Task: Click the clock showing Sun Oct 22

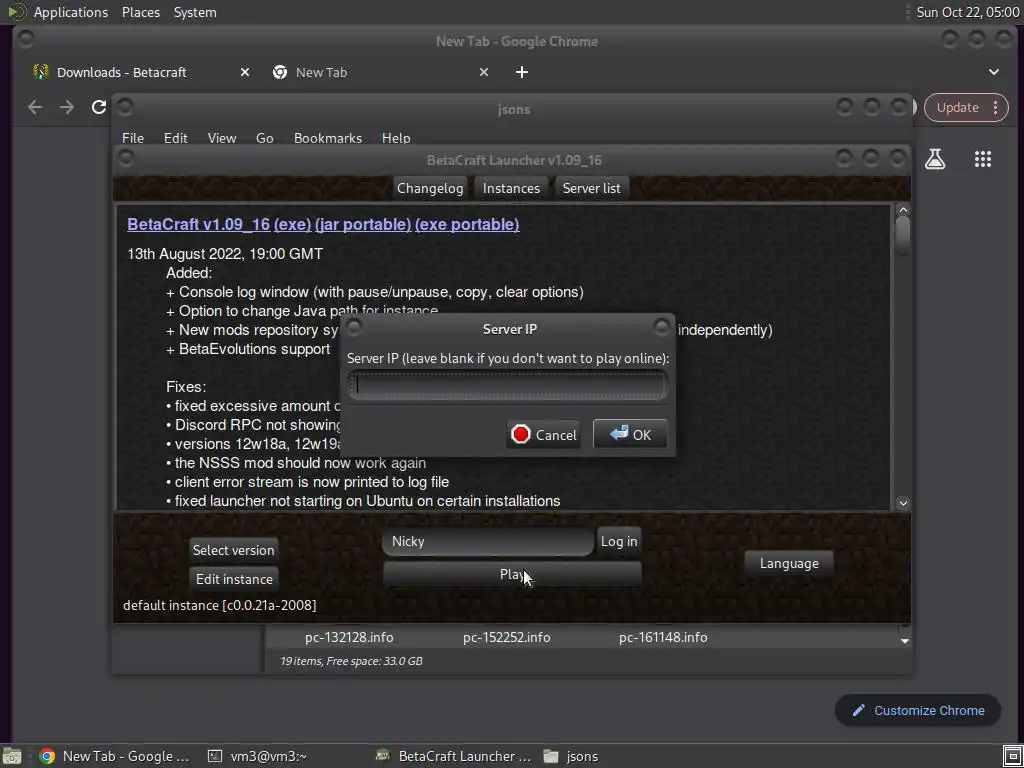Action: point(967,12)
